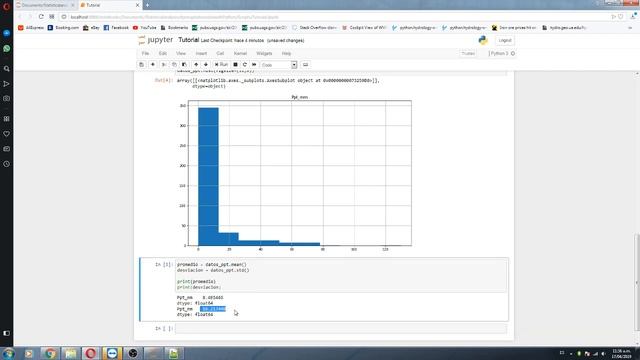
Task: Rename notebook by clicking the Tutorial title
Action: tap(189, 40)
